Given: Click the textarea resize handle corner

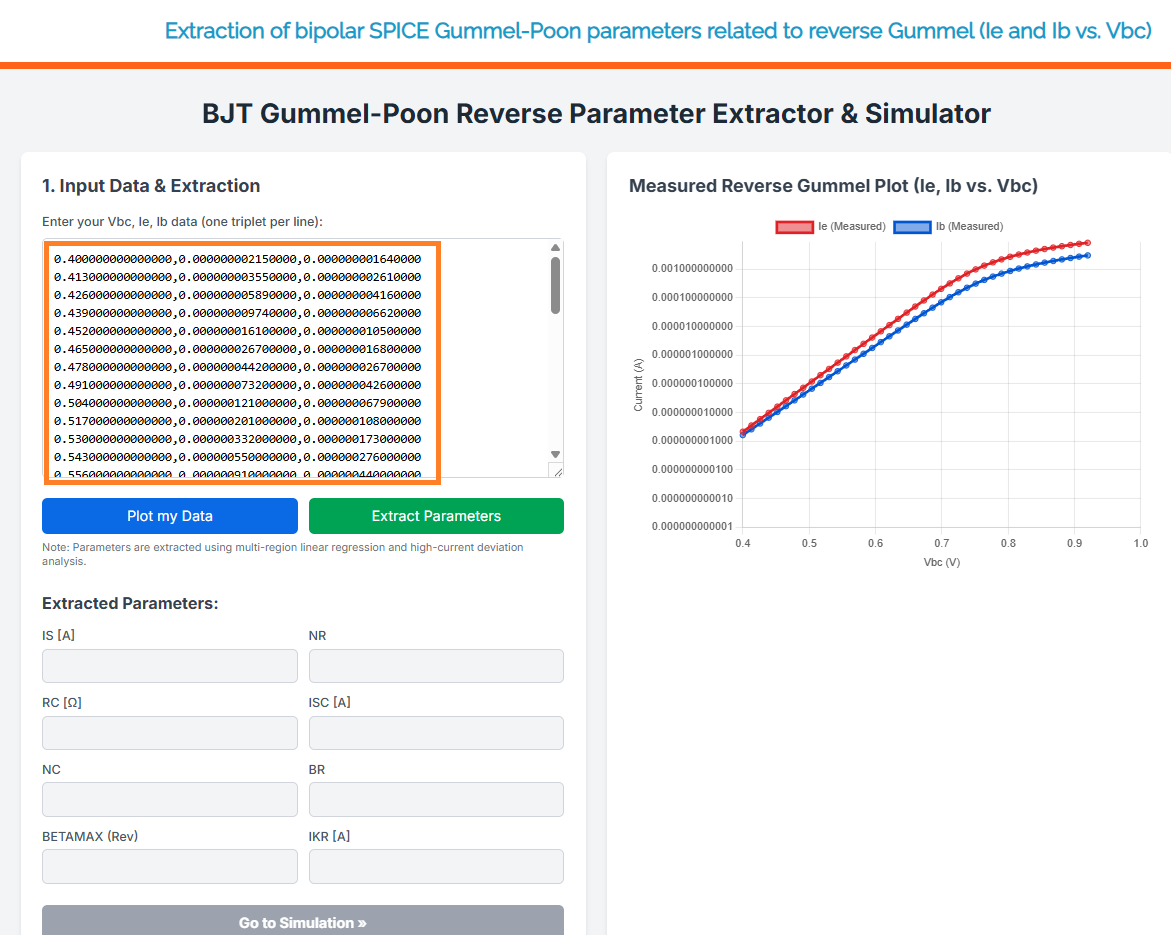Looking at the screenshot, I should [x=556, y=471].
